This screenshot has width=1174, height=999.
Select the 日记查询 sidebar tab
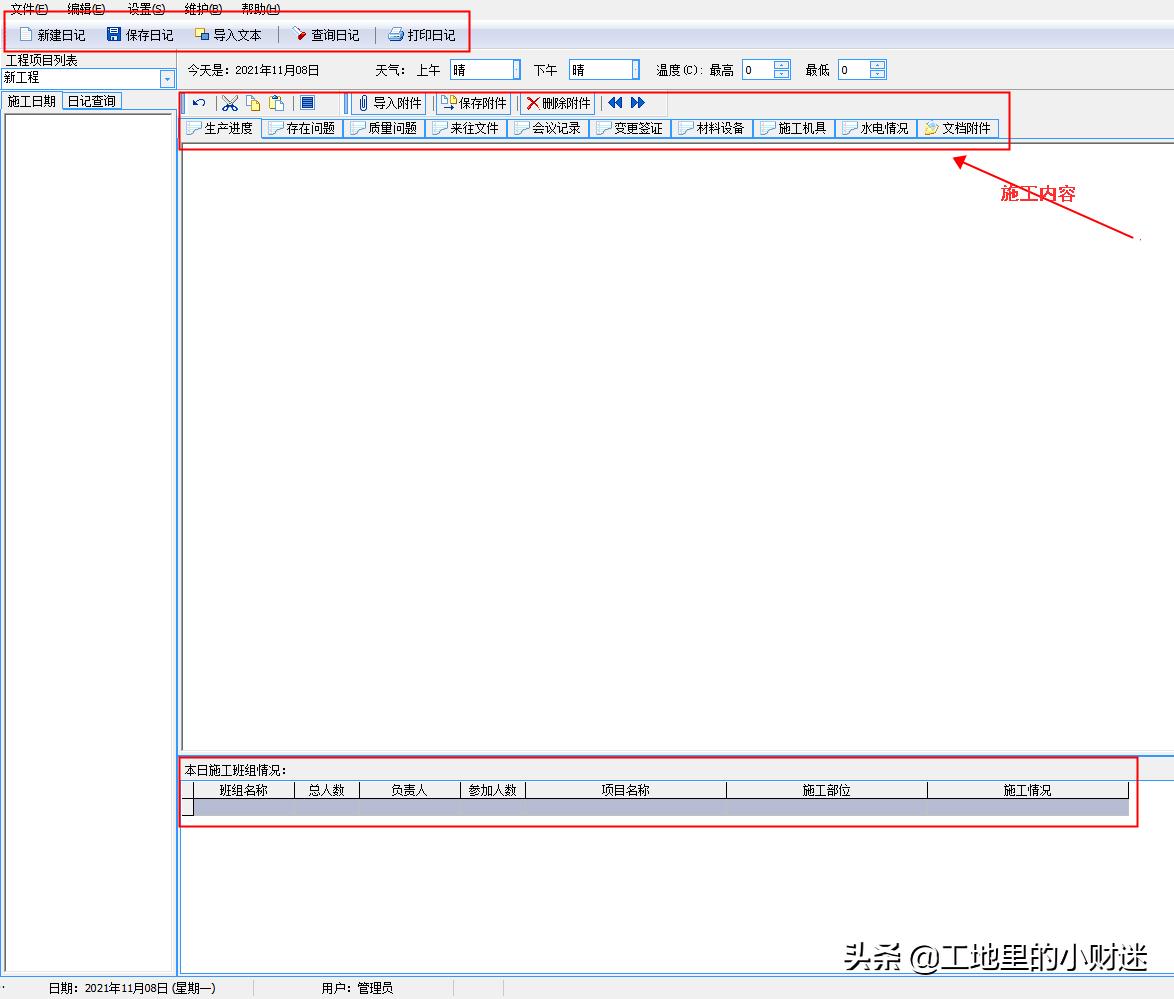pos(92,101)
